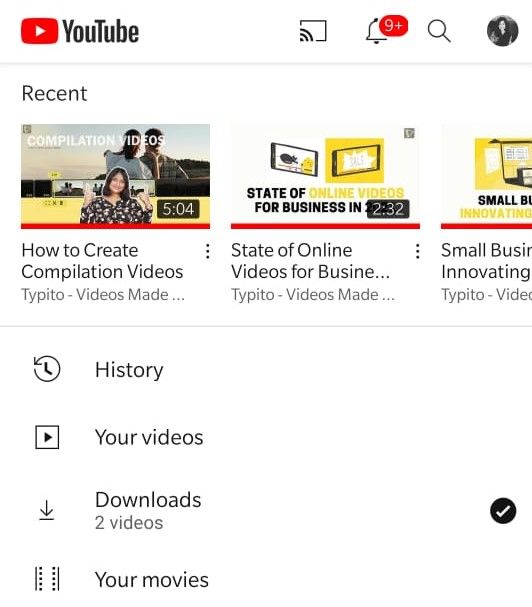Image resolution: width=532 pixels, height=607 pixels.
Task: Play the State of Online Videos thumbnail
Action: click(x=325, y=177)
